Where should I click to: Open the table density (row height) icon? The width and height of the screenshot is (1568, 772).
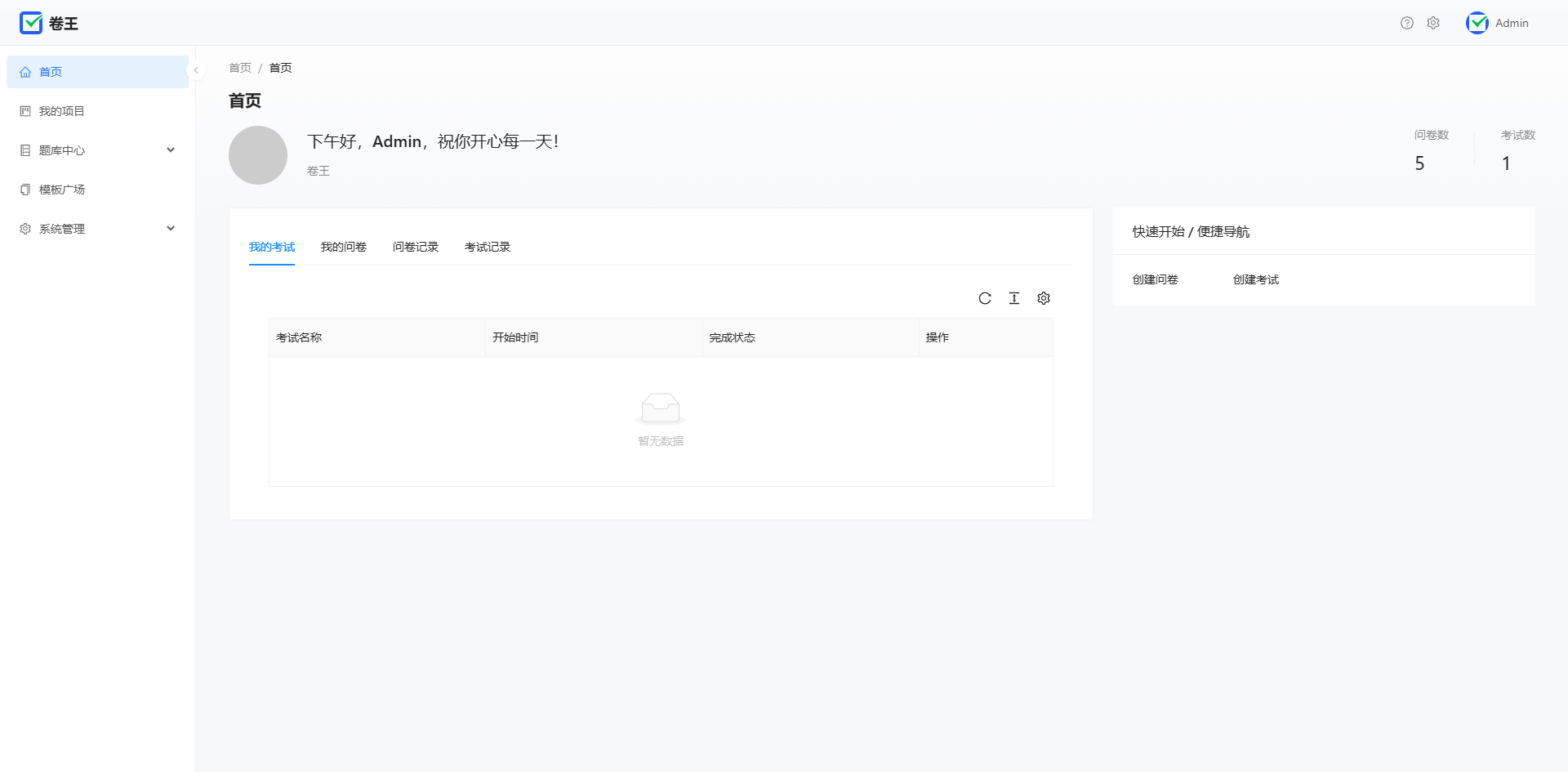1014,298
